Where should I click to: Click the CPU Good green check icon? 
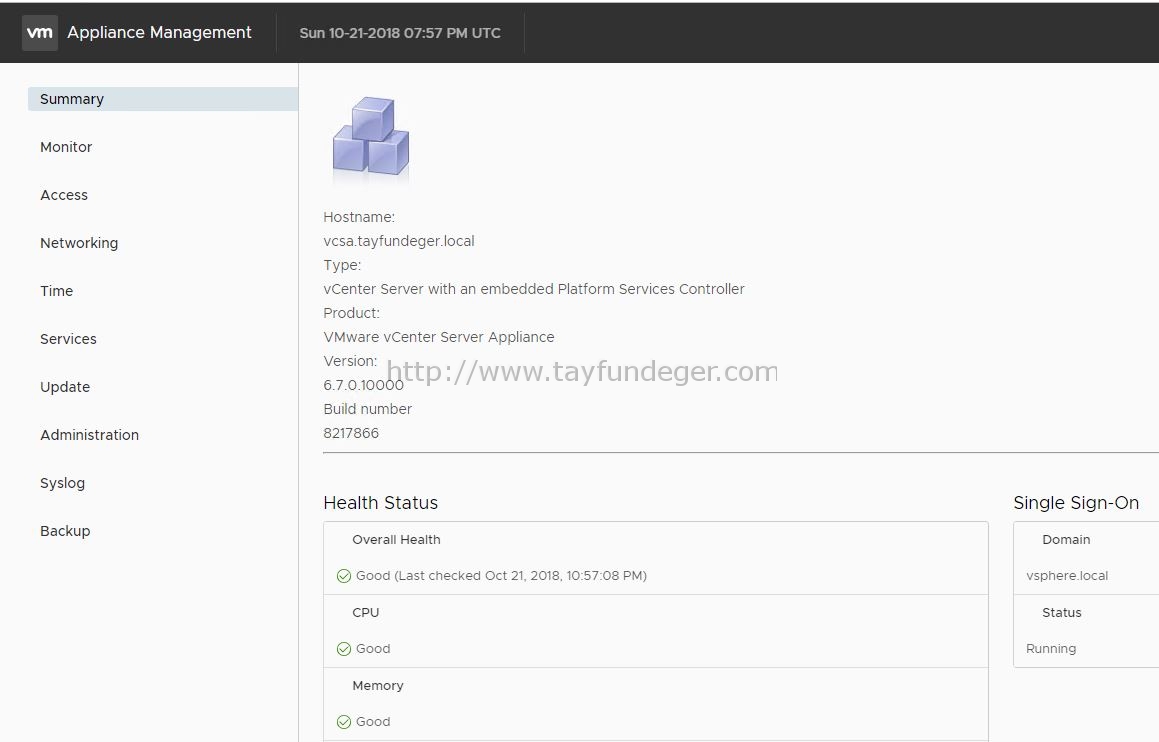click(x=344, y=649)
